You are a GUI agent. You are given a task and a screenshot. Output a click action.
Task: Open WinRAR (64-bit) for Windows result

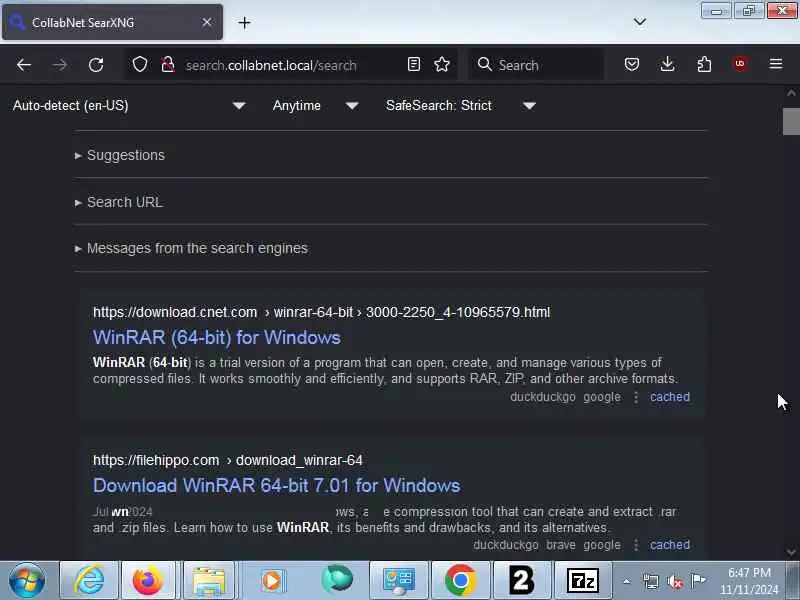(x=217, y=338)
